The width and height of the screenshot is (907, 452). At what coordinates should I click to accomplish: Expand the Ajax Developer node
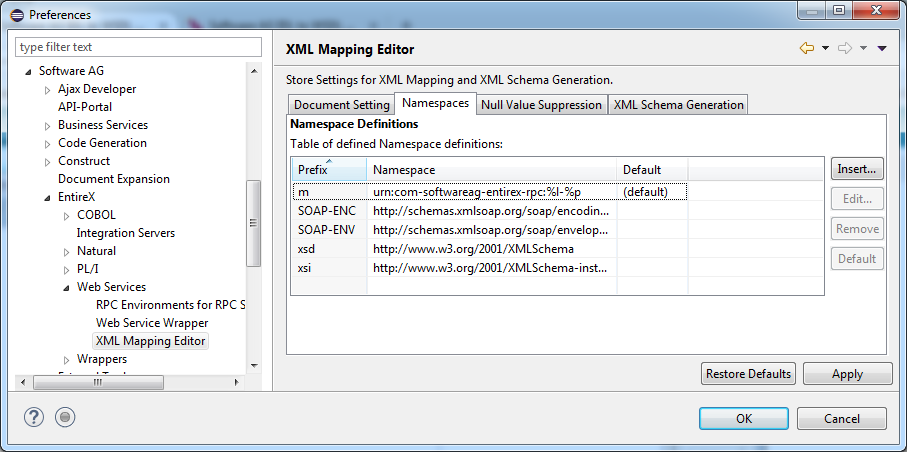click(47, 90)
